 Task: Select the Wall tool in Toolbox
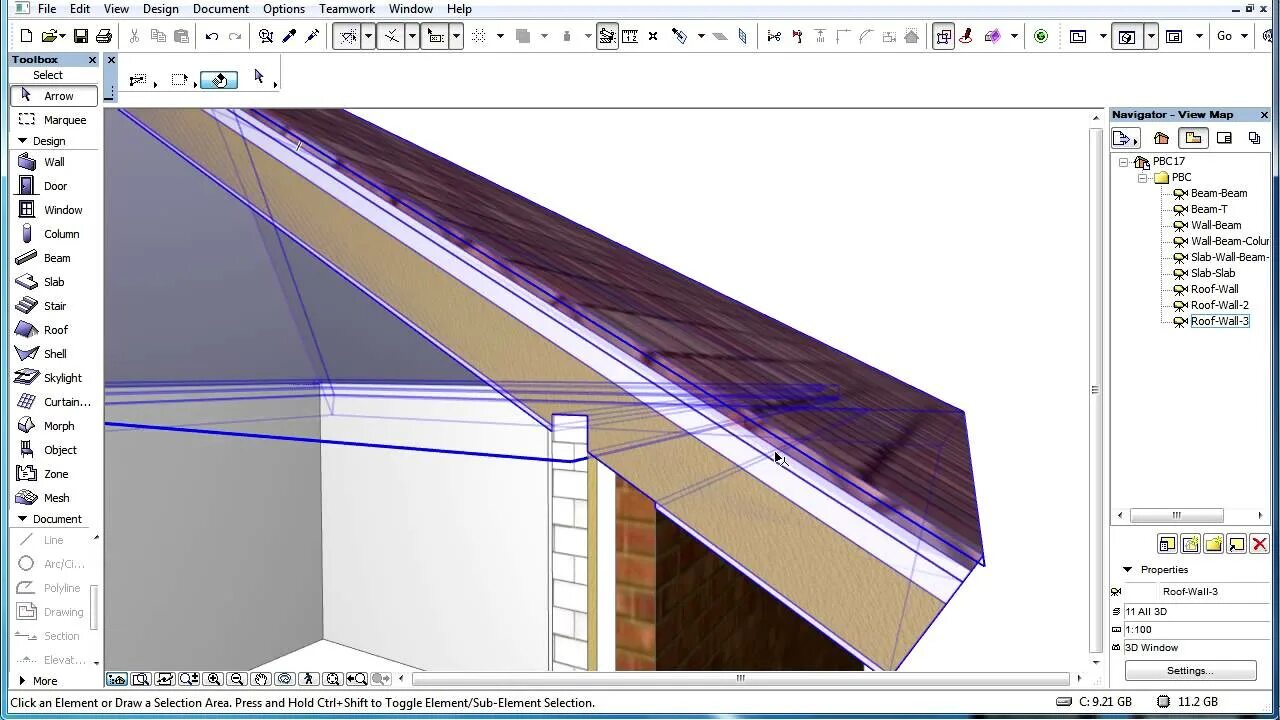click(x=54, y=162)
